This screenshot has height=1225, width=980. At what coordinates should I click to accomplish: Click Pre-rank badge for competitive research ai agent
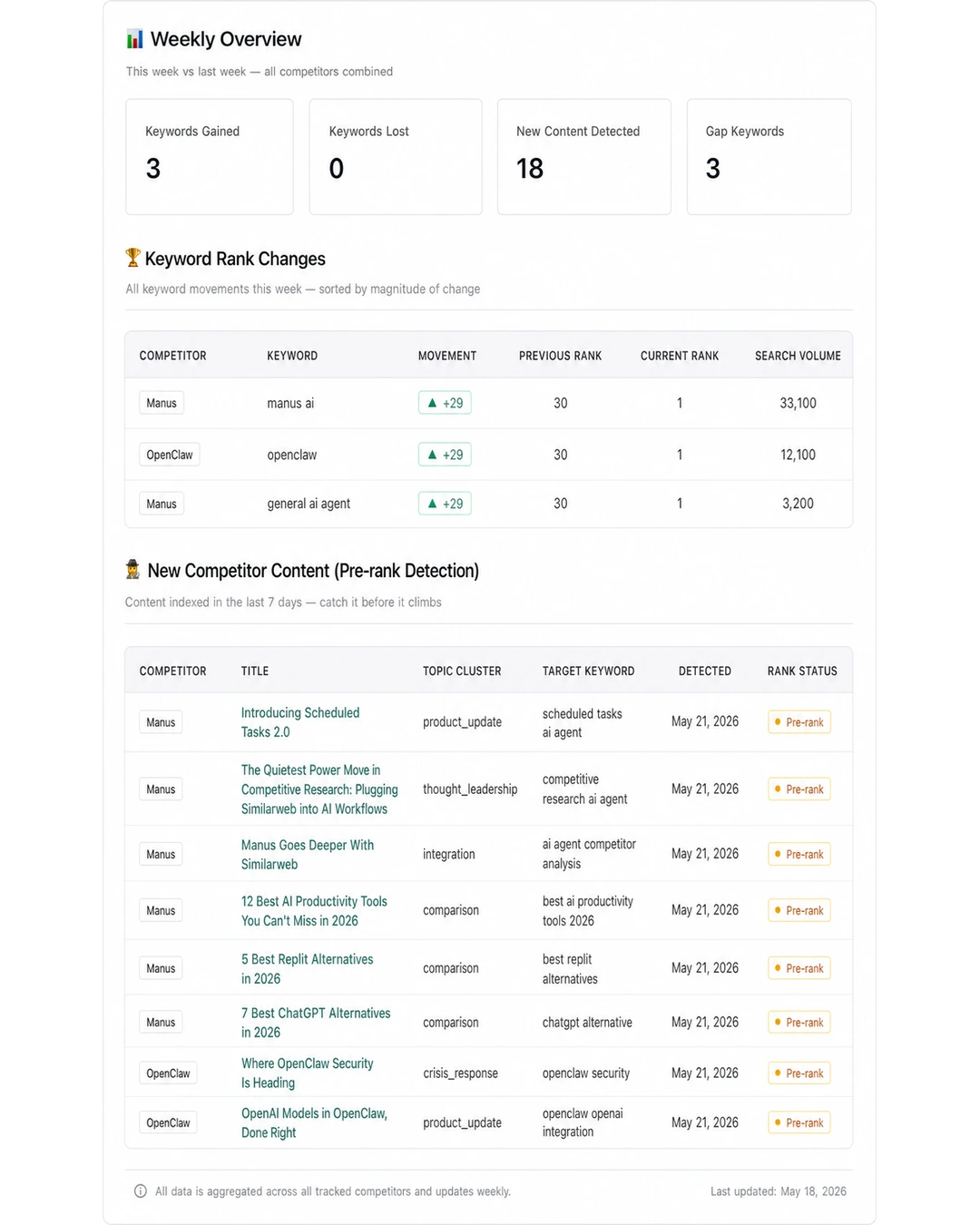[x=799, y=789]
